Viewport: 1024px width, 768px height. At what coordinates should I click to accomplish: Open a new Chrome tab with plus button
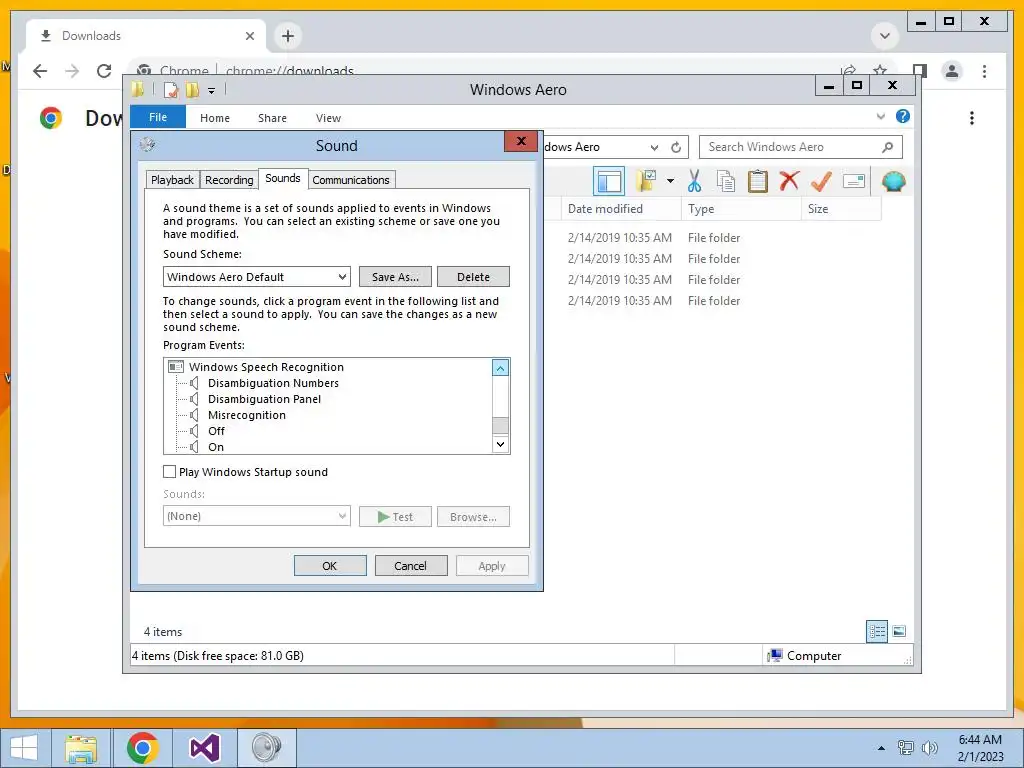(x=287, y=36)
